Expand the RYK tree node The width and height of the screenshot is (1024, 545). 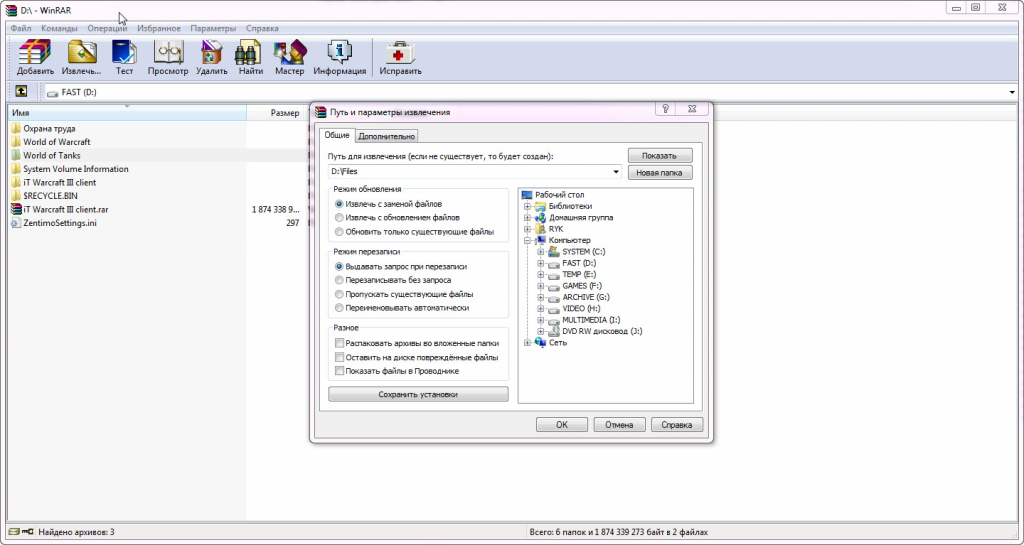tap(527, 229)
